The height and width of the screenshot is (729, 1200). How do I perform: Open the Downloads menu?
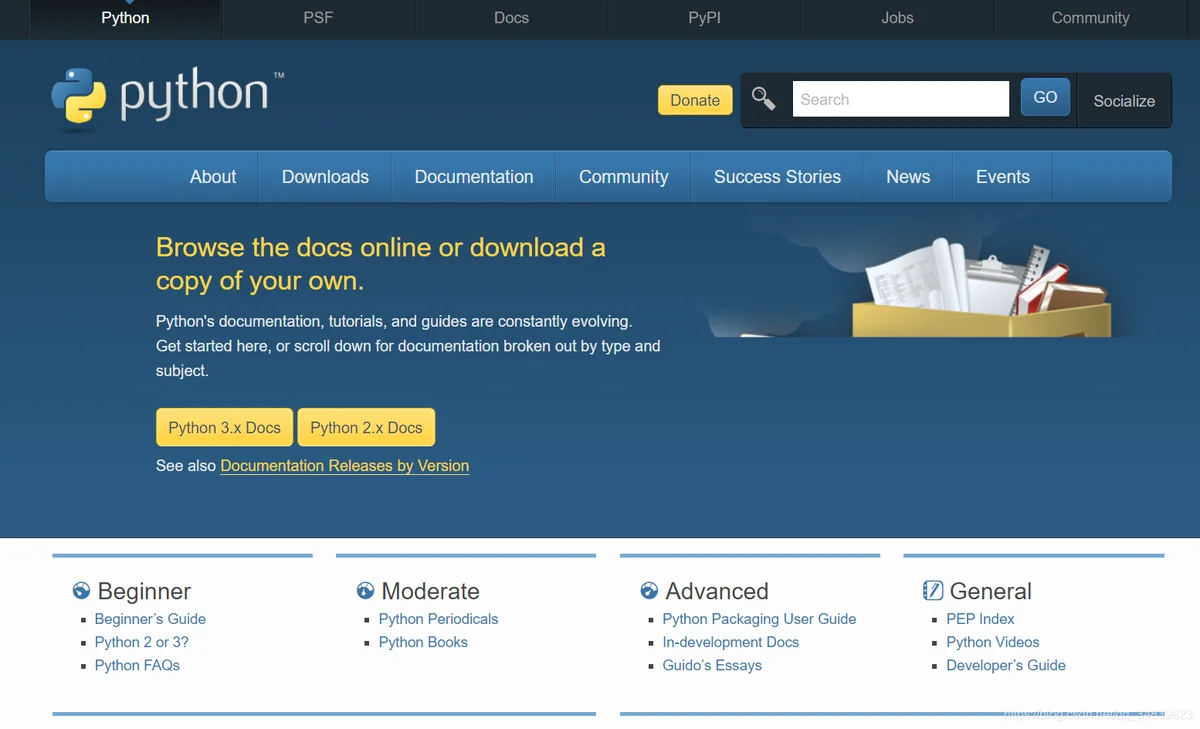[x=325, y=177]
